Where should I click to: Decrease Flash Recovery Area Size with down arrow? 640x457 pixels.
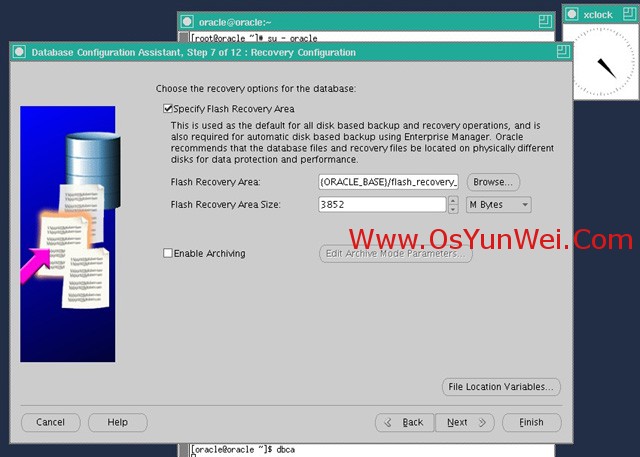452,209
